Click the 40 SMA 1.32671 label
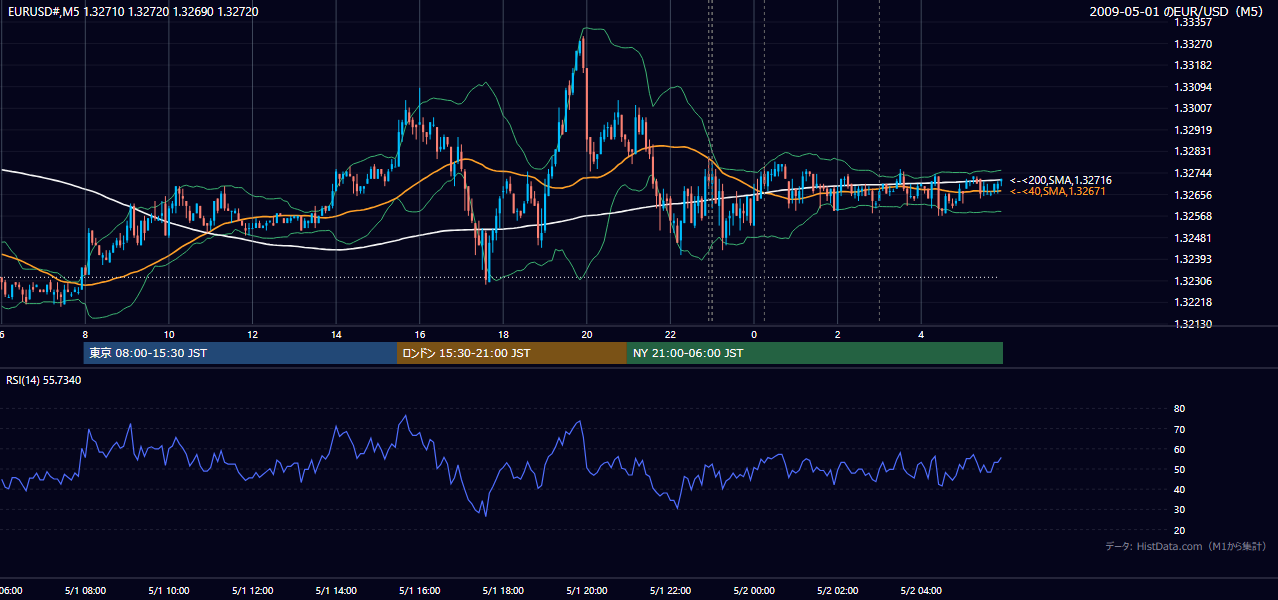The height and width of the screenshot is (600, 1278). [x=1060, y=191]
